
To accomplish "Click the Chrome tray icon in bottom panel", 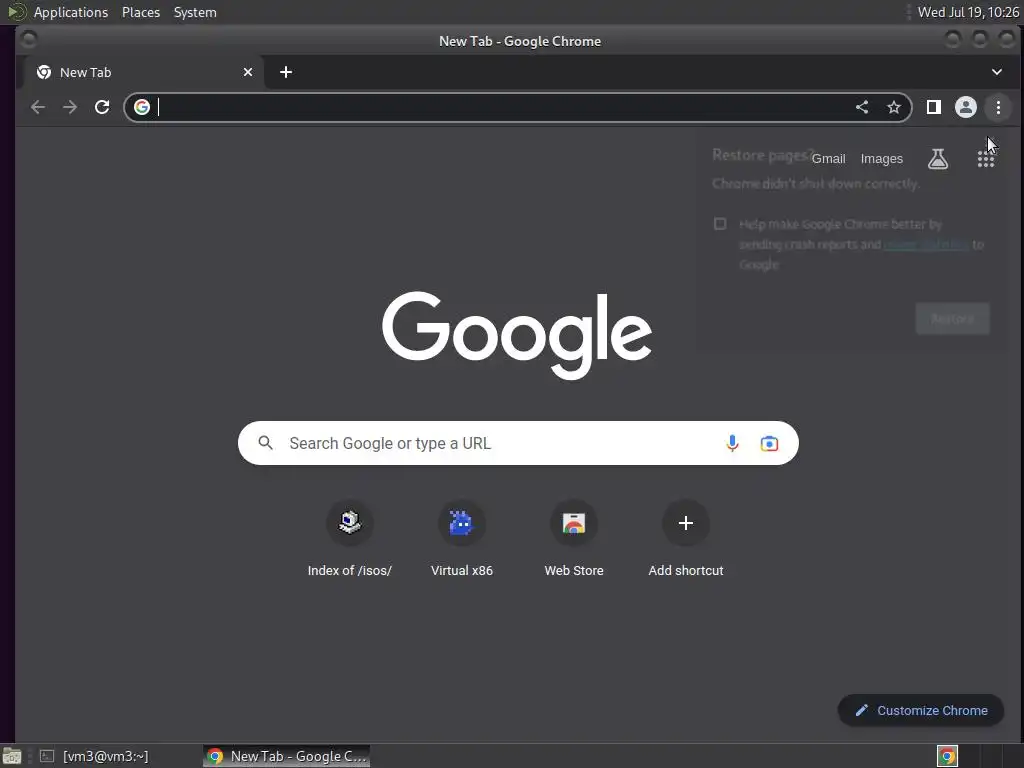I will (x=947, y=756).
